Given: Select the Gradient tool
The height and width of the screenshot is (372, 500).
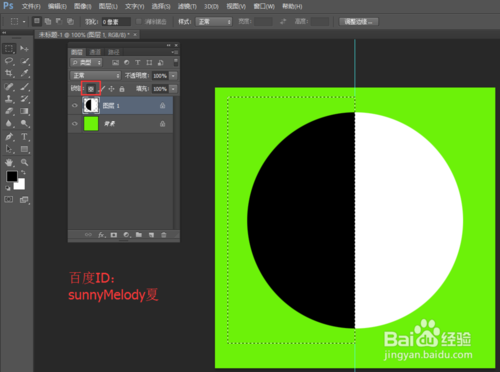Looking at the screenshot, I should (24, 111).
